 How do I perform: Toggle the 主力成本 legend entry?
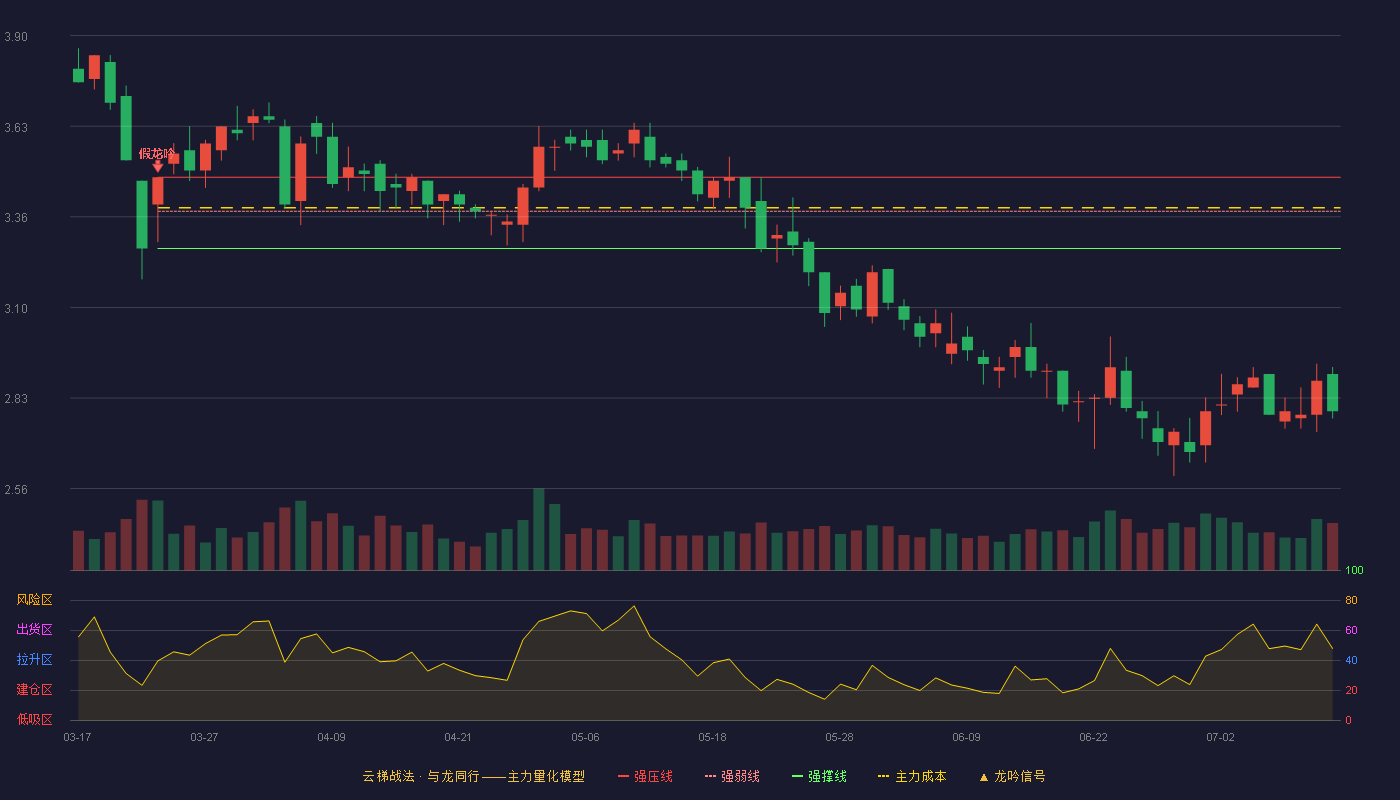912,776
